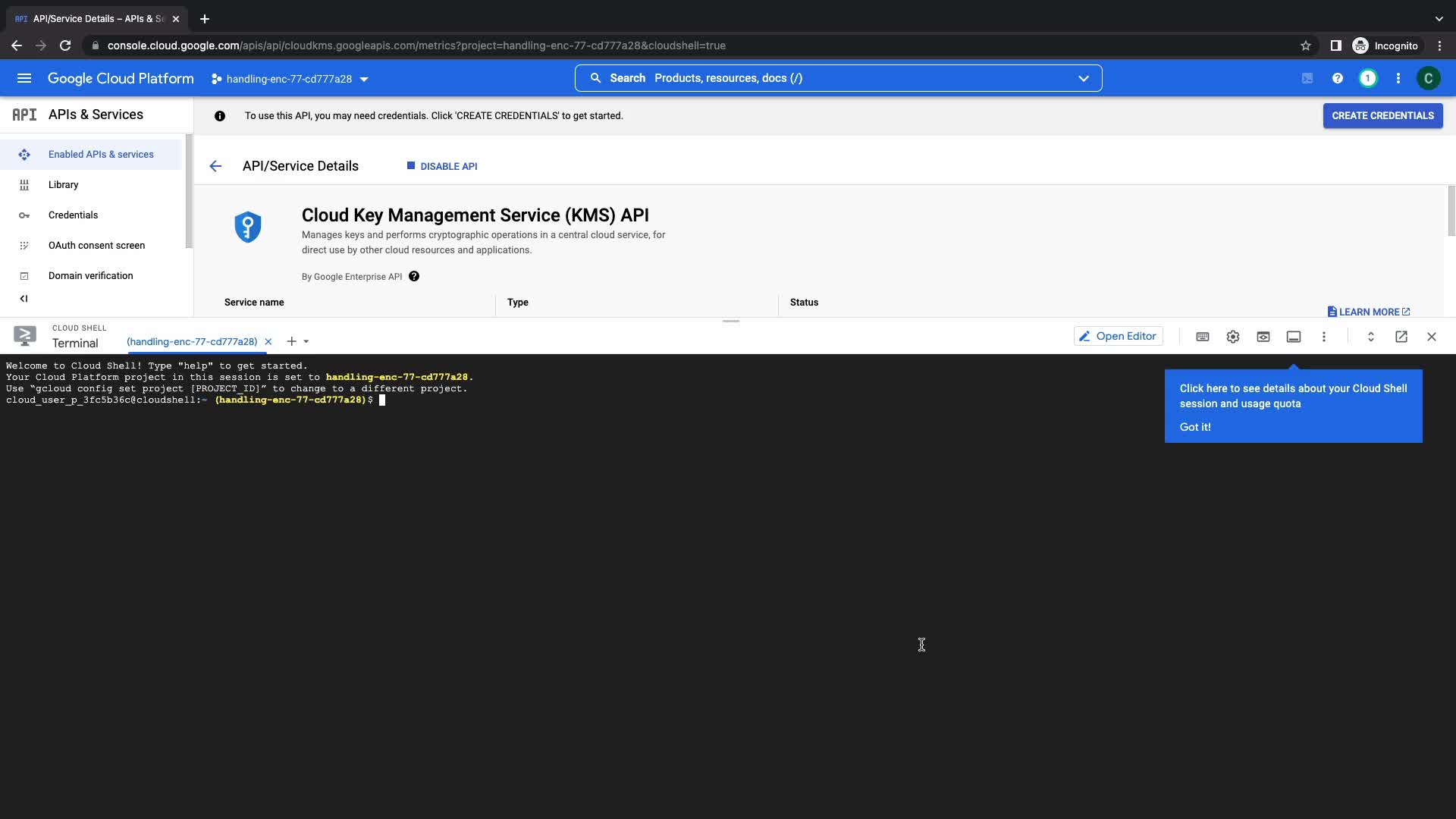Viewport: 1456px width, 819px height.
Task: Select the handling-enc-77-cd777a28 terminal tab
Action: (x=192, y=342)
